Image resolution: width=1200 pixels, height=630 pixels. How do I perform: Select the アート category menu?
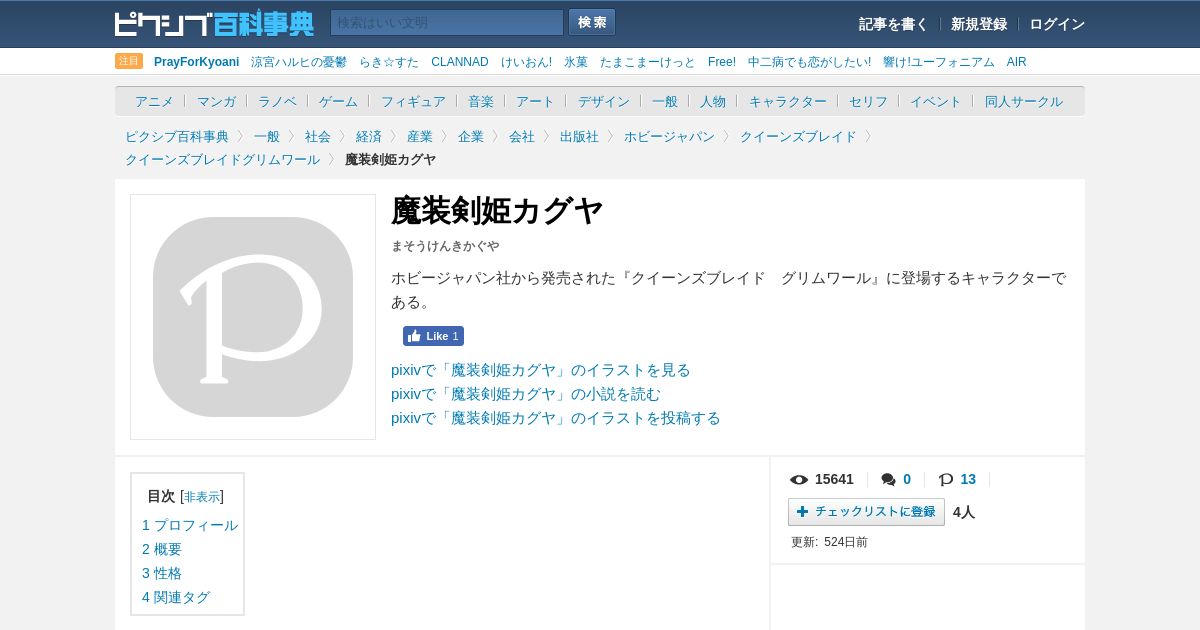tap(535, 101)
